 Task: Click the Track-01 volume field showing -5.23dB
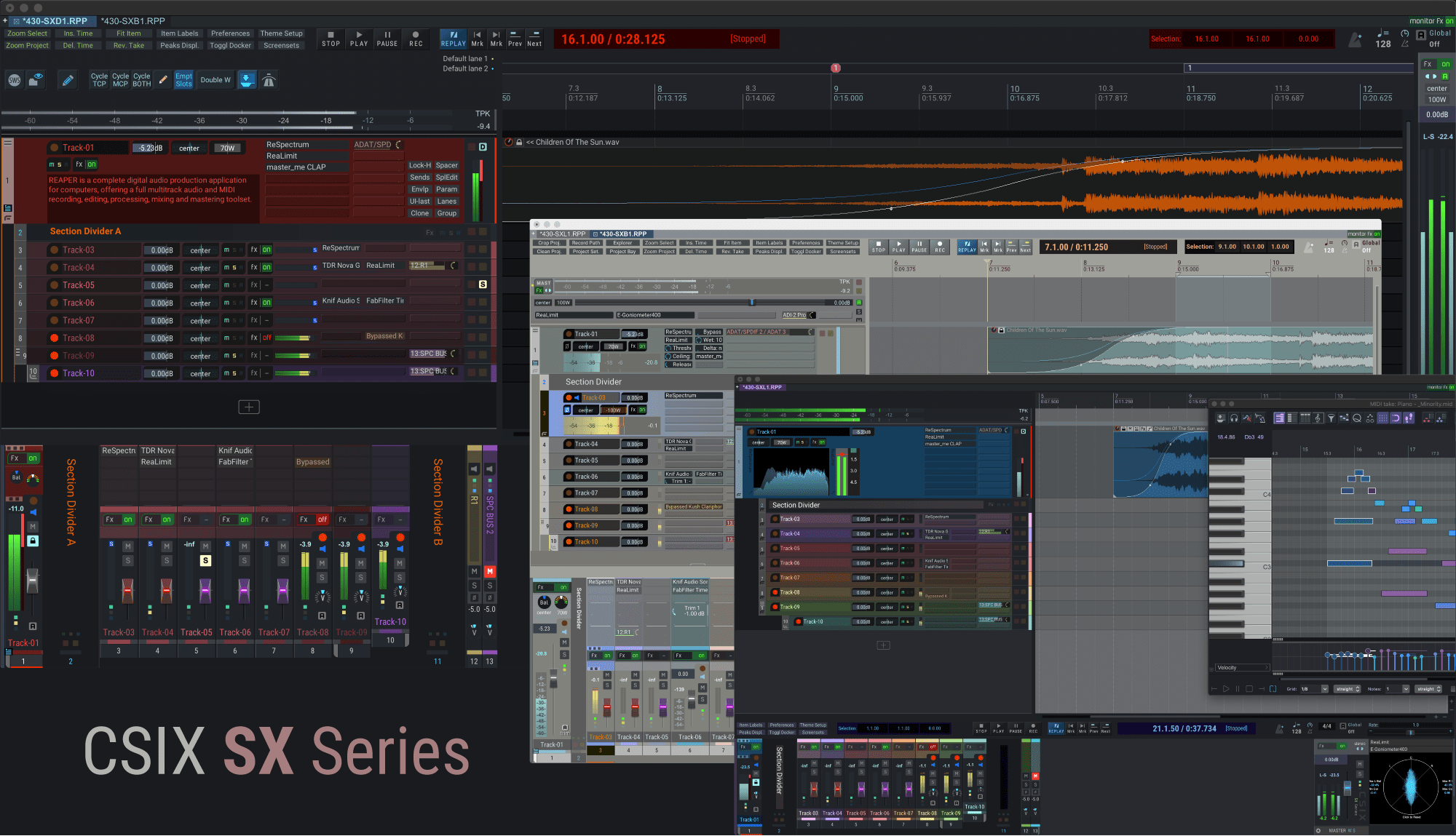[x=149, y=148]
